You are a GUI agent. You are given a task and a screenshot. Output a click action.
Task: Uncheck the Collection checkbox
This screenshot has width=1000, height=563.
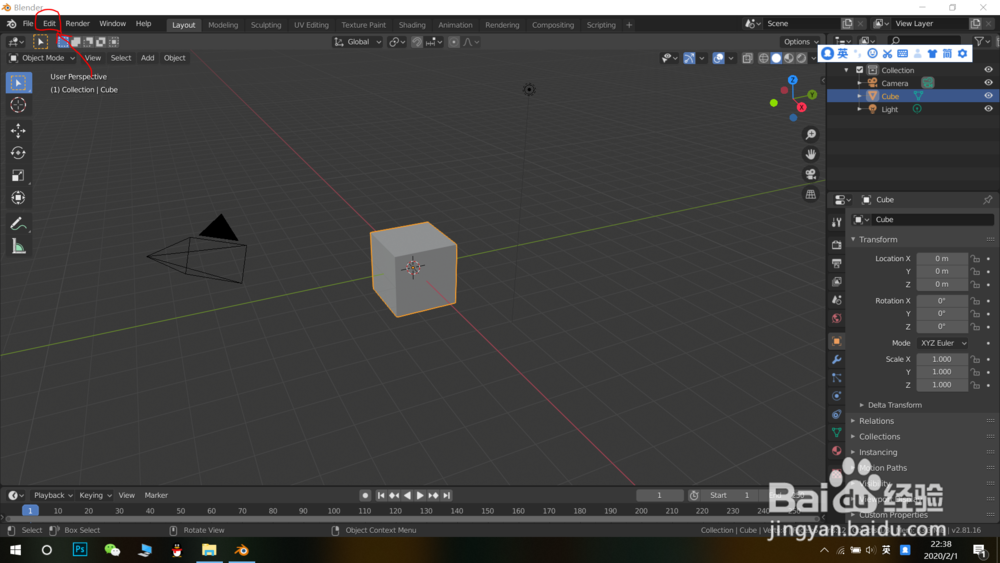point(860,69)
